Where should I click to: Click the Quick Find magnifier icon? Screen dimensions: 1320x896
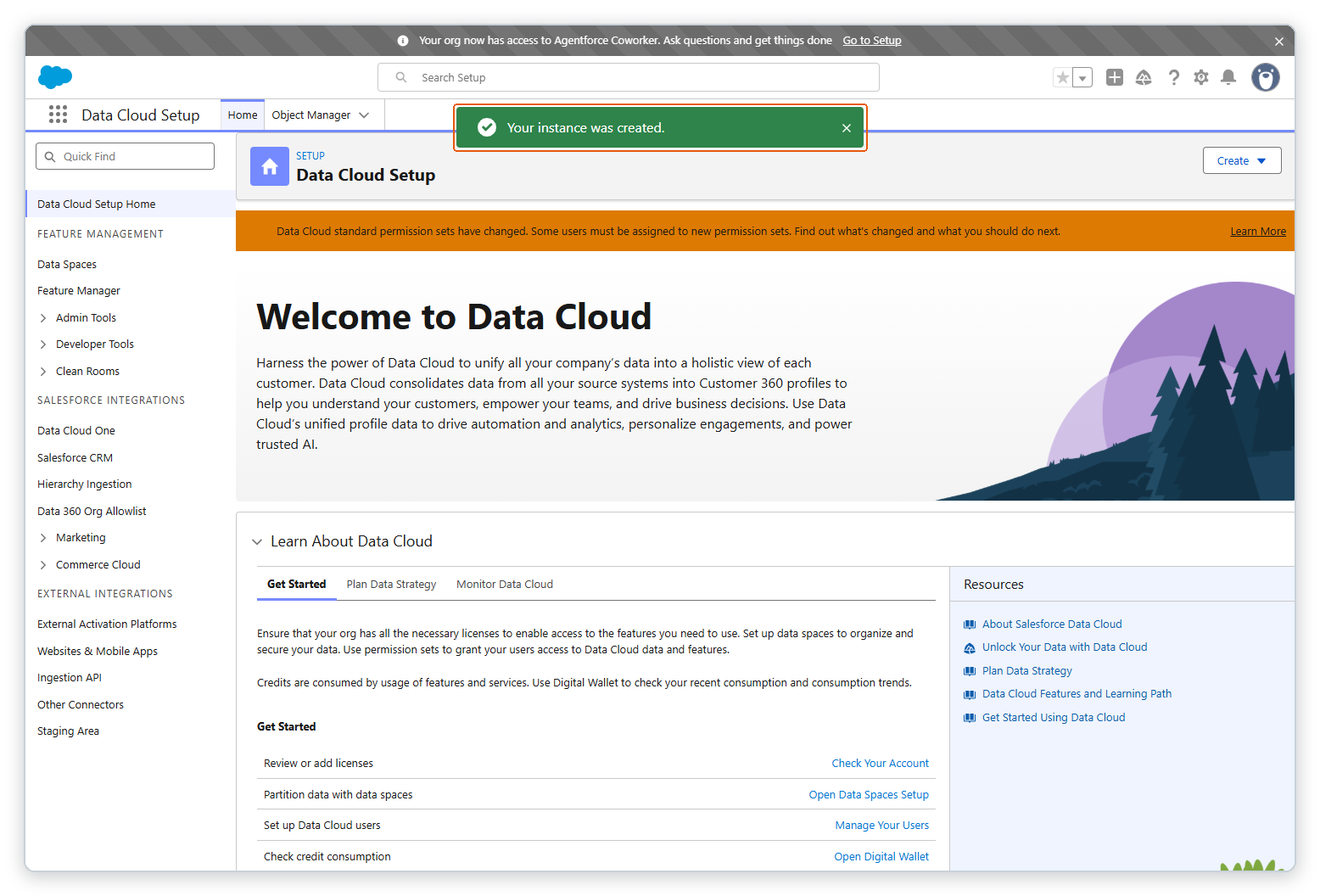tap(50, 156)
